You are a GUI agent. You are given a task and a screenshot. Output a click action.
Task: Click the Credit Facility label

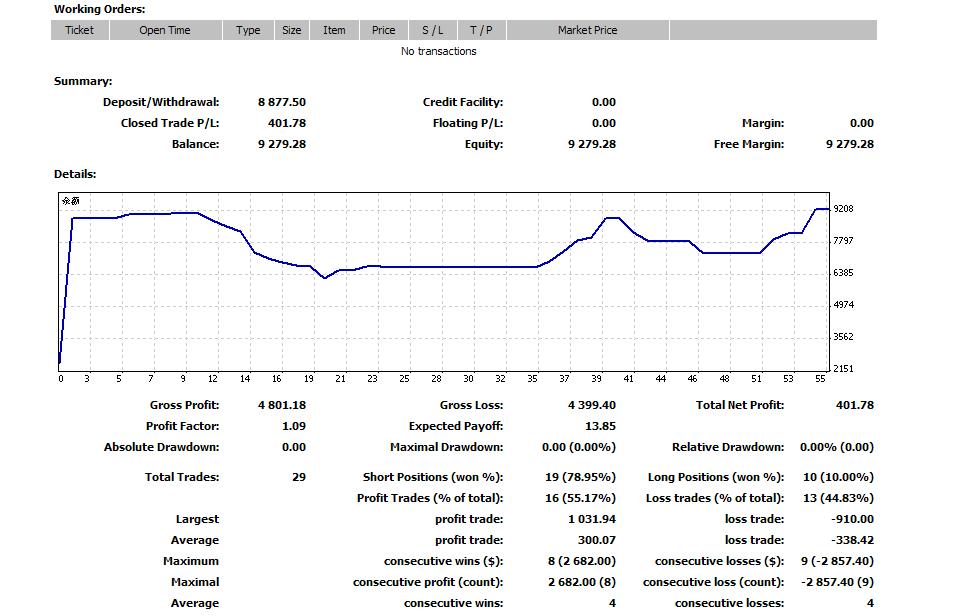click(463, 102)
